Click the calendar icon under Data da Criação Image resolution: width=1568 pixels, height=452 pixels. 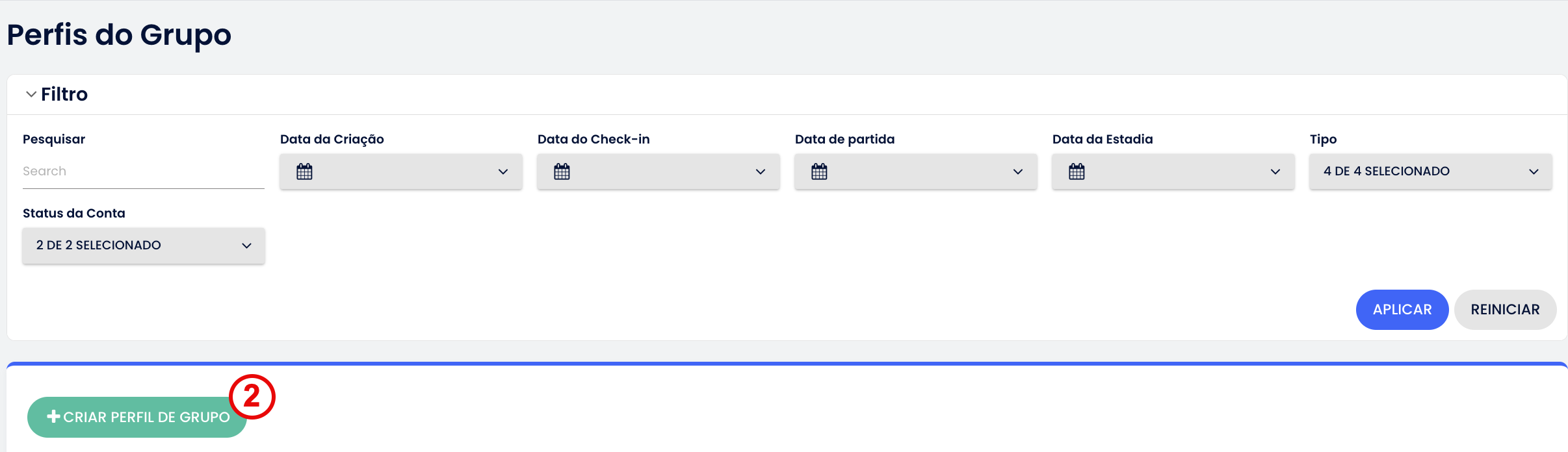pos(304,171)
